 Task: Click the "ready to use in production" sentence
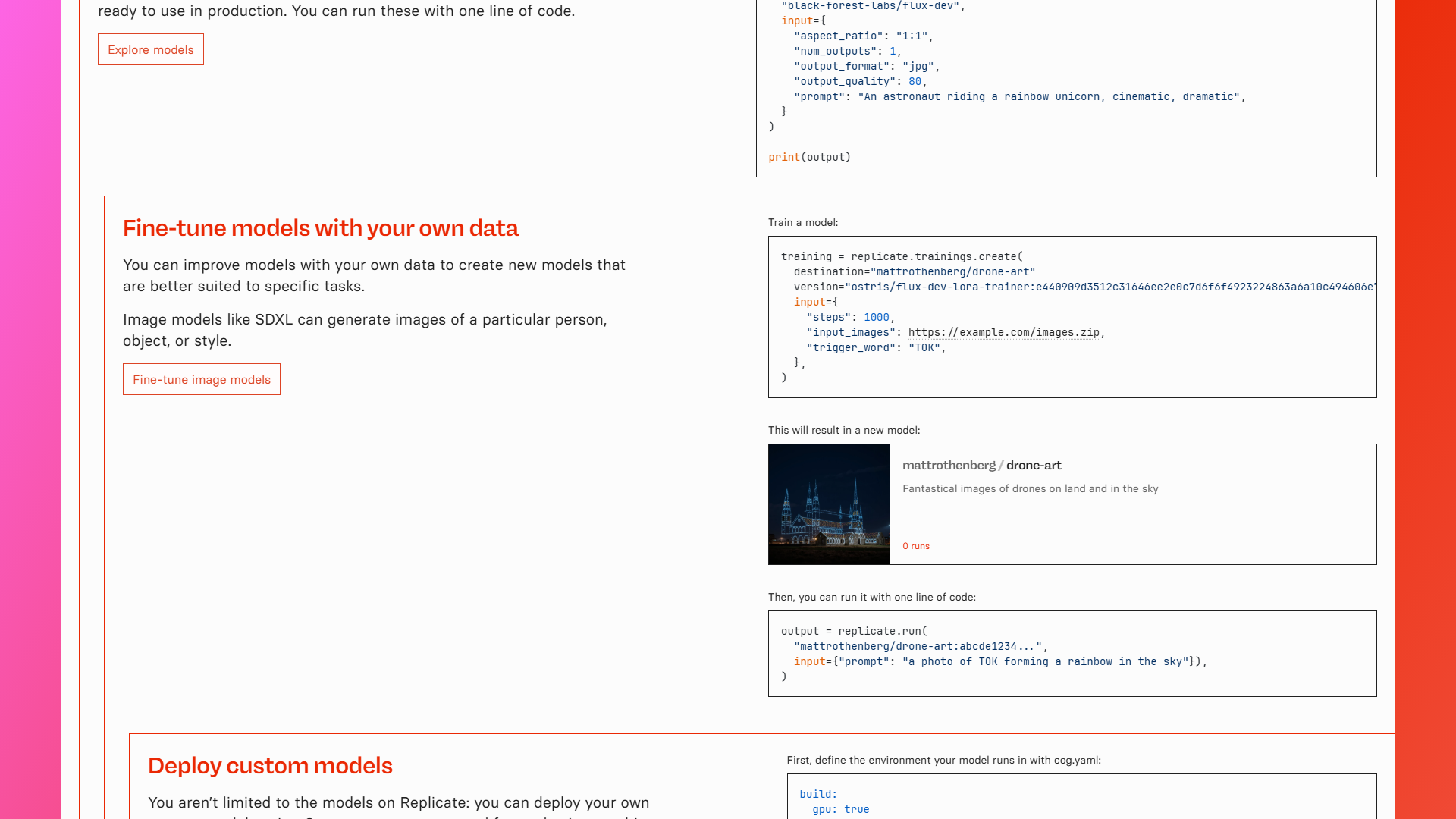336,11
